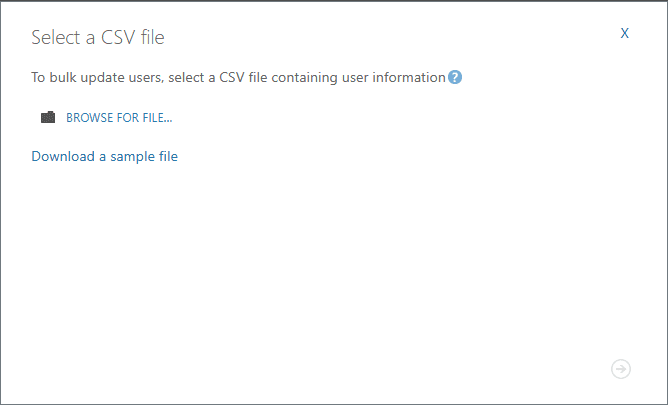Choose a CSV via BROWSE FOR FILE...

[119, 118]
